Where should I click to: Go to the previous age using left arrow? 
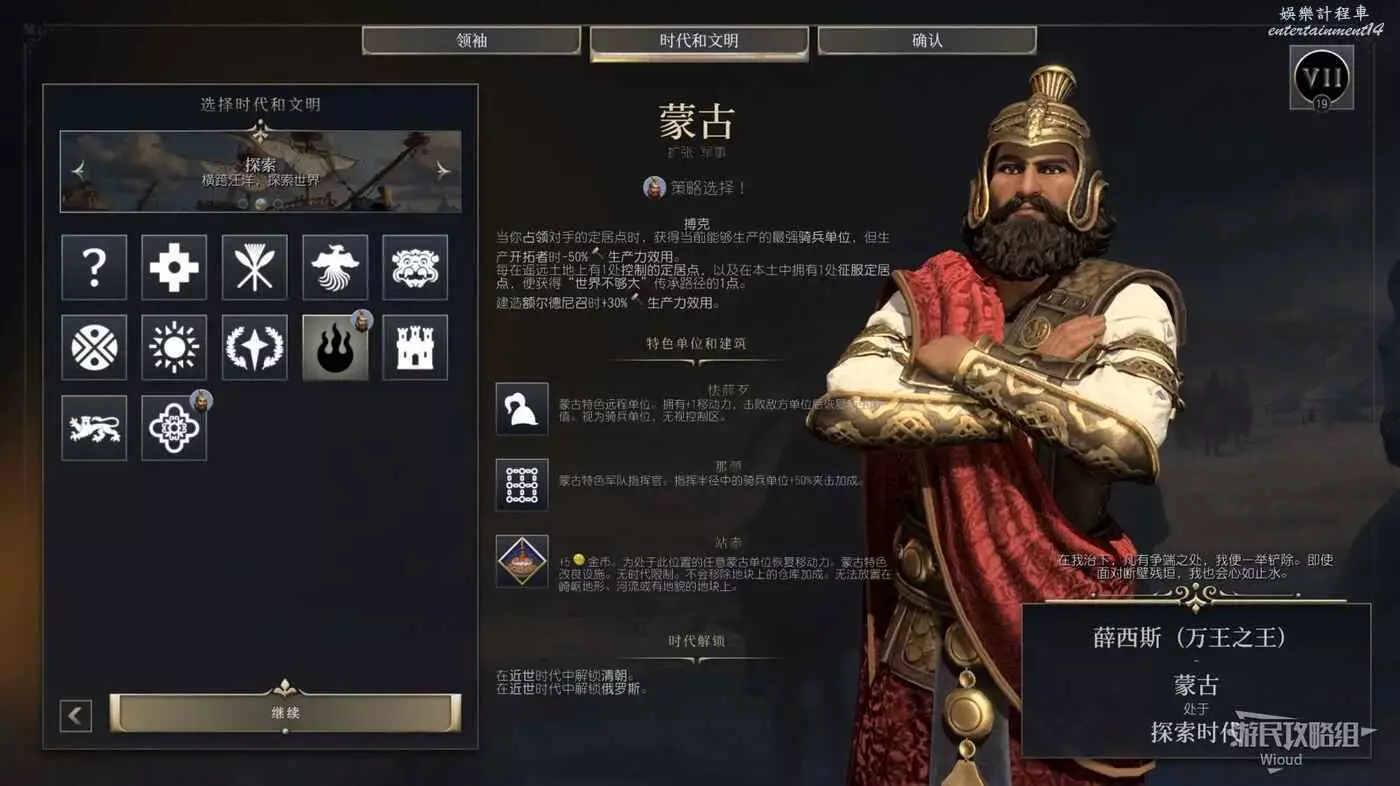tap(79, 171)
